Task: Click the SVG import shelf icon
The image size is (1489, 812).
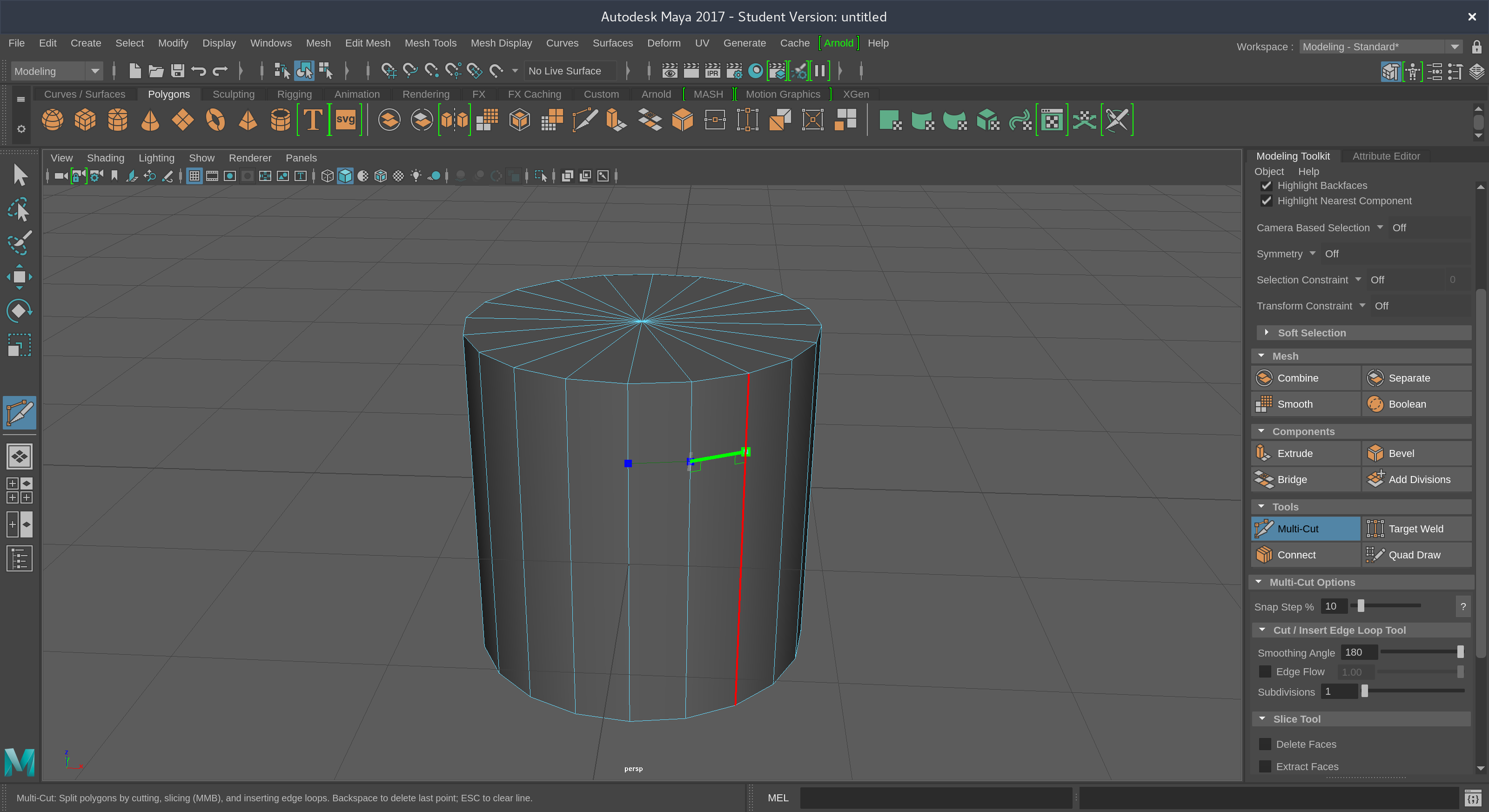Action: coord(346,120)
